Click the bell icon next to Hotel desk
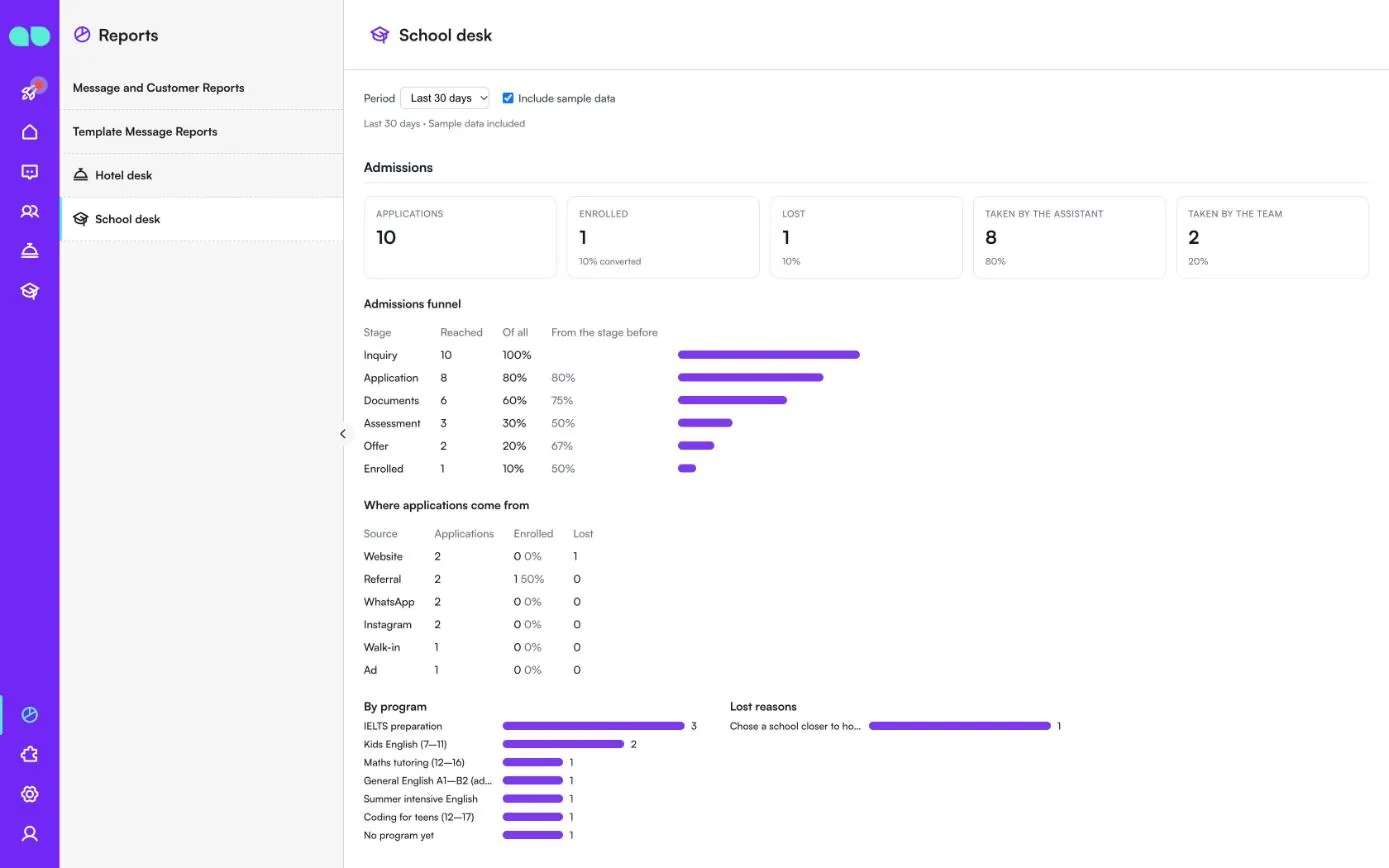This screenshot has width=1389, height=868. (81, 175)
